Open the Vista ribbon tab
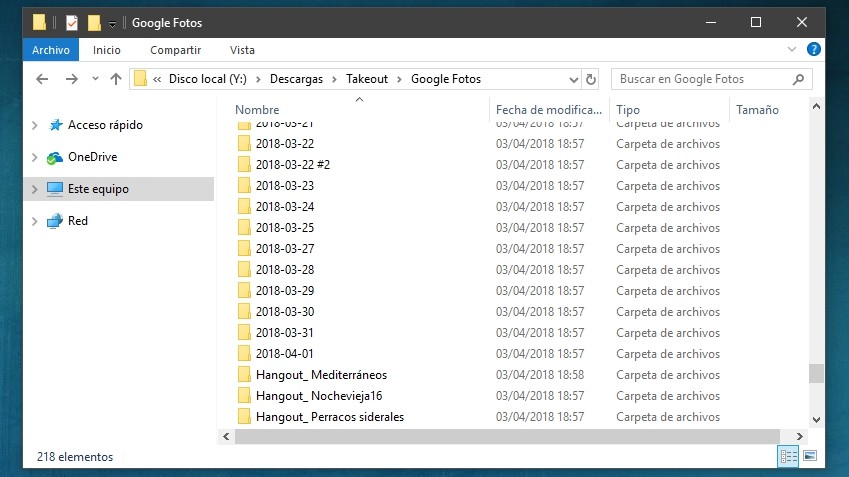The image size is (849, 477). coord(242,49)
